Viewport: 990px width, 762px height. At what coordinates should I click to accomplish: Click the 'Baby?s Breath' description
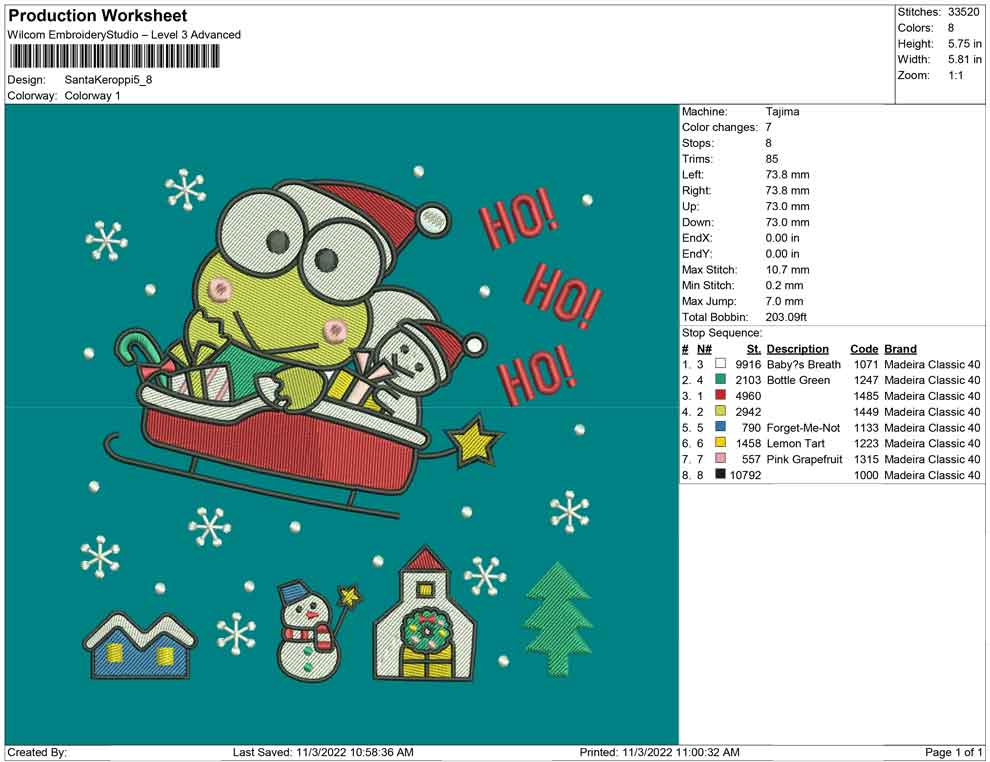804,364
